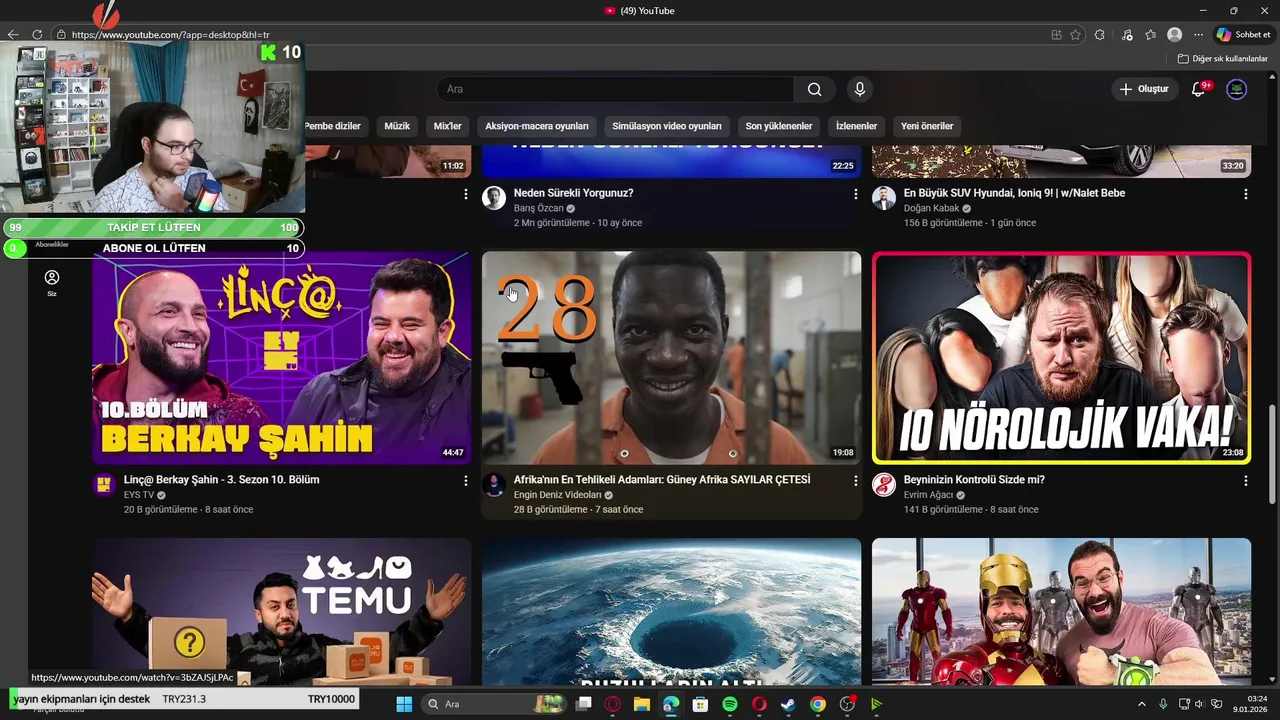Open Steam from the taskbar
Screen dimensions: 1280x720
click(x=788, y=704)
